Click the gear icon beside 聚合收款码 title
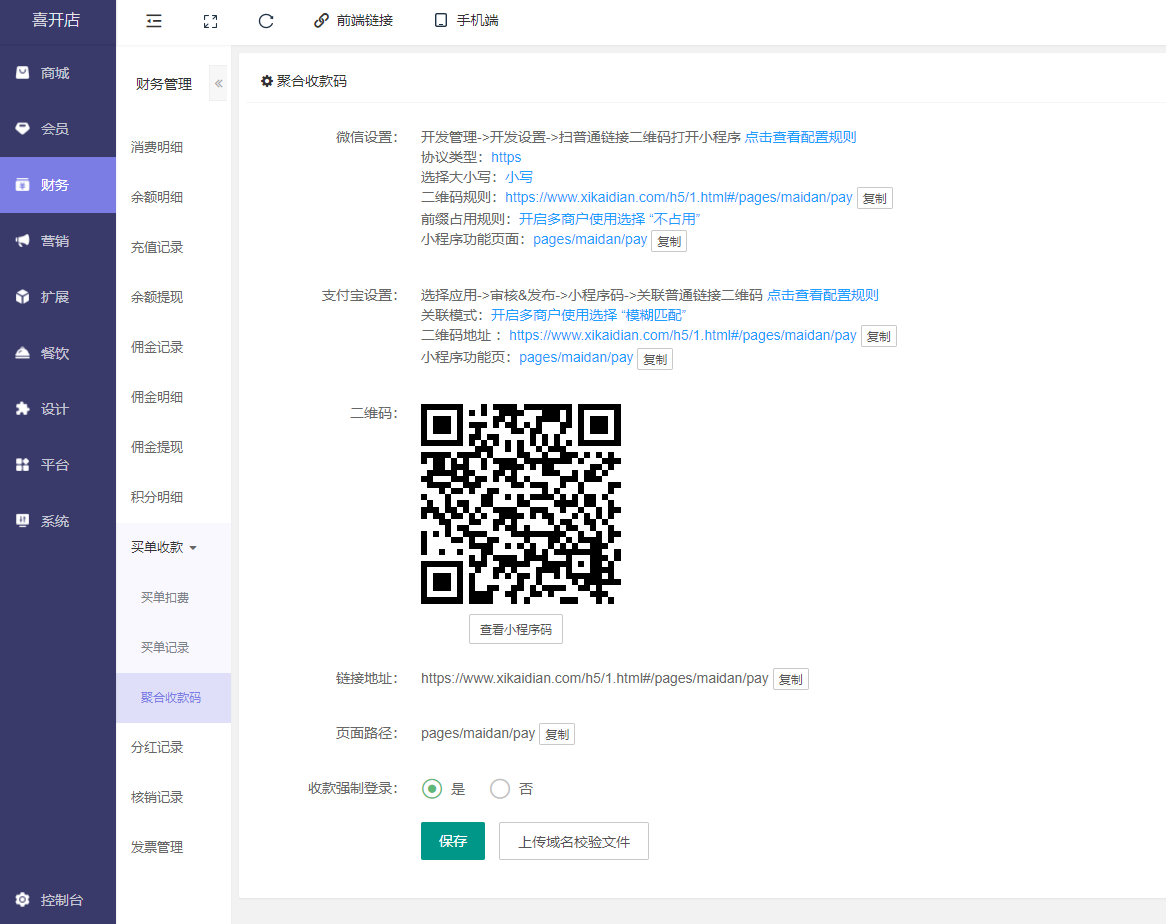Image resolution: width=1166 pixels, height=924 pixels. click(267, 81)
